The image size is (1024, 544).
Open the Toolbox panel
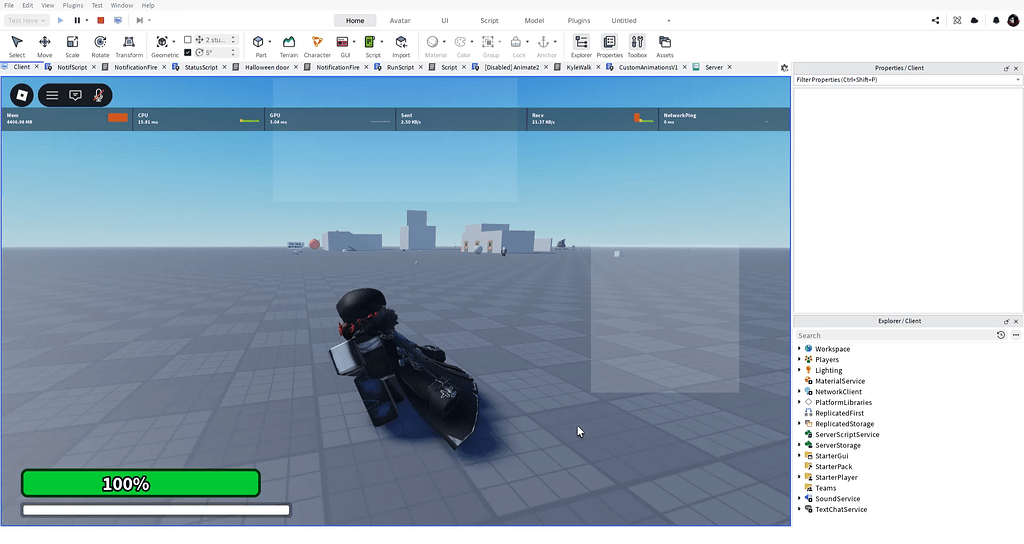click(637, 46)
